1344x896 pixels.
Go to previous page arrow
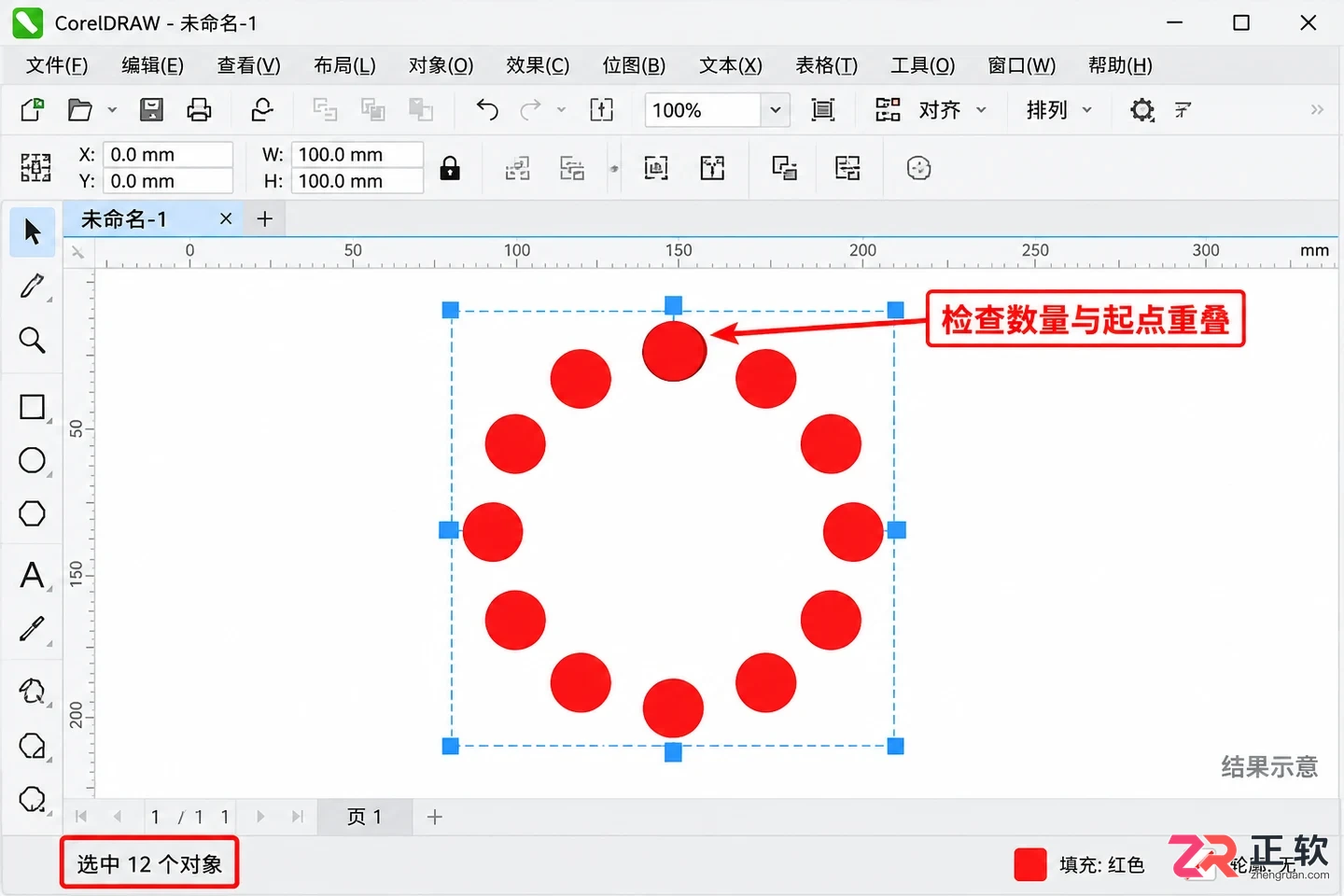point(118,817)
